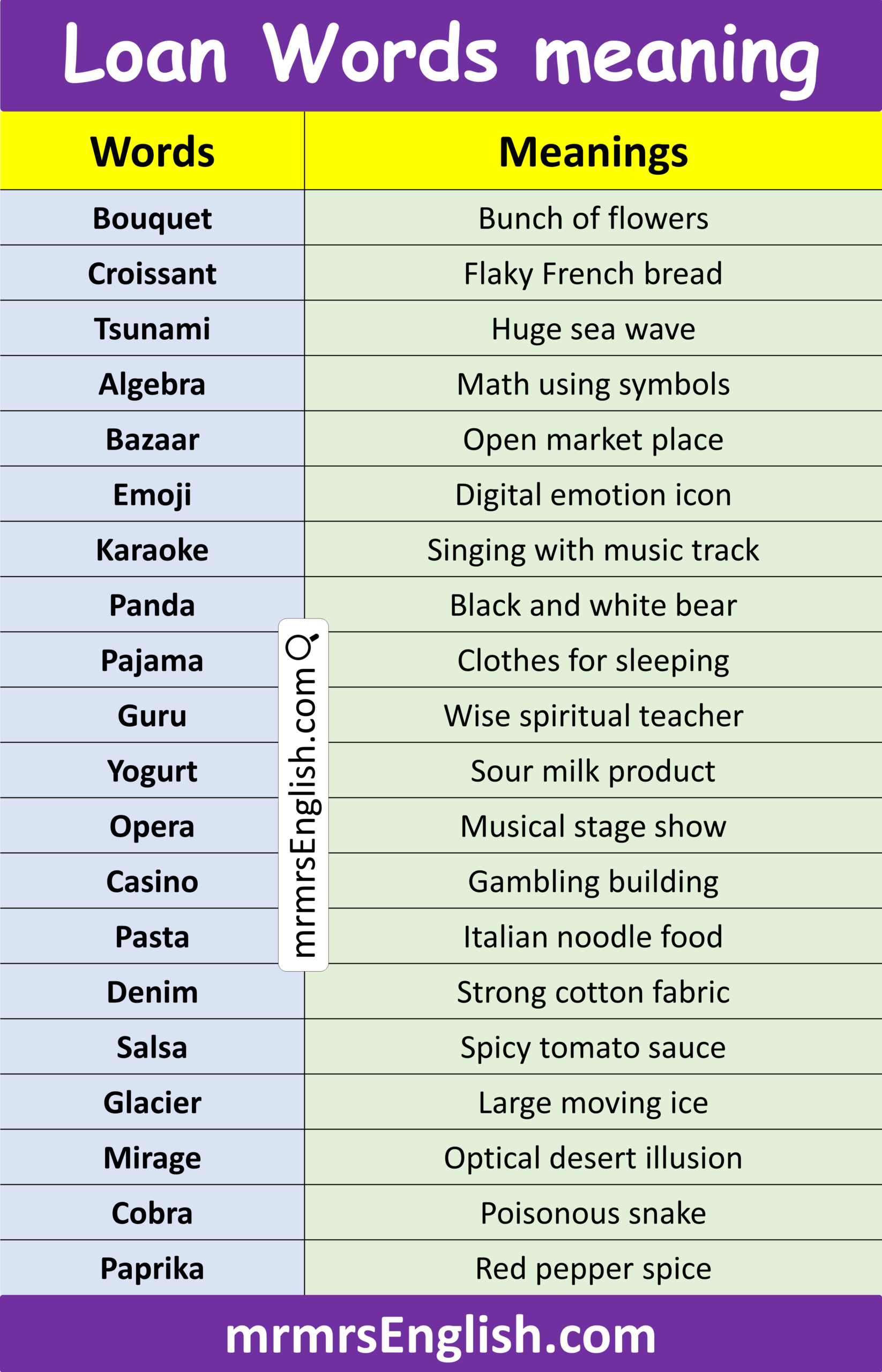This screenshot has height=1372, width=882.
Task: Click the meaning "Red pepper spice"
Action: point(593,1269)
